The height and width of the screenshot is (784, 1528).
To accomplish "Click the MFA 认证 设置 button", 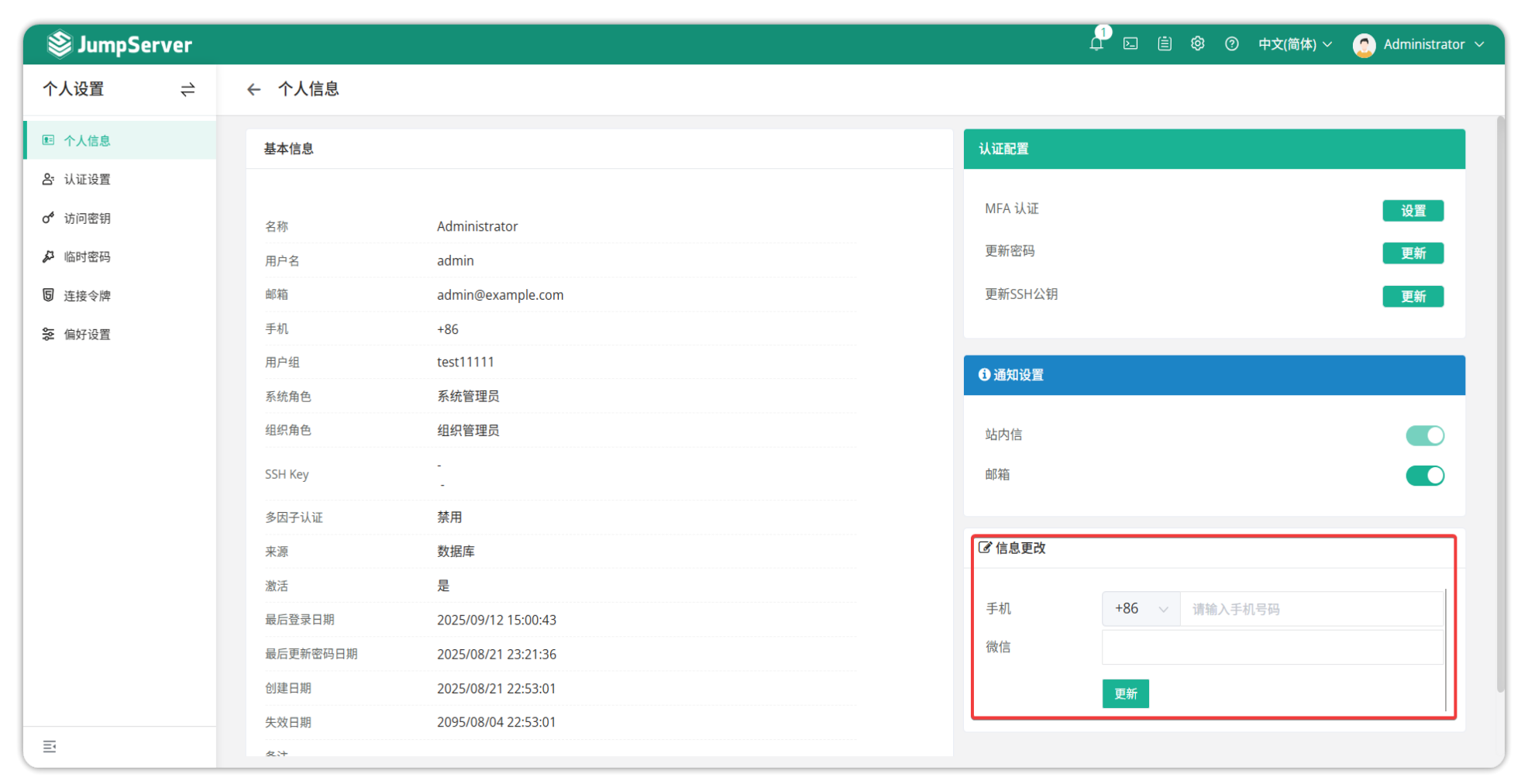I will point(1412,211).
